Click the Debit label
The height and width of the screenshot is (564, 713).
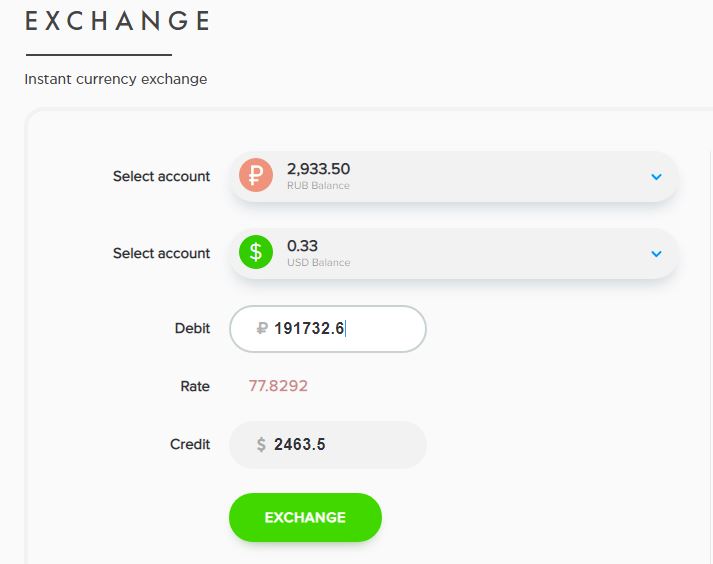[192, 328]
